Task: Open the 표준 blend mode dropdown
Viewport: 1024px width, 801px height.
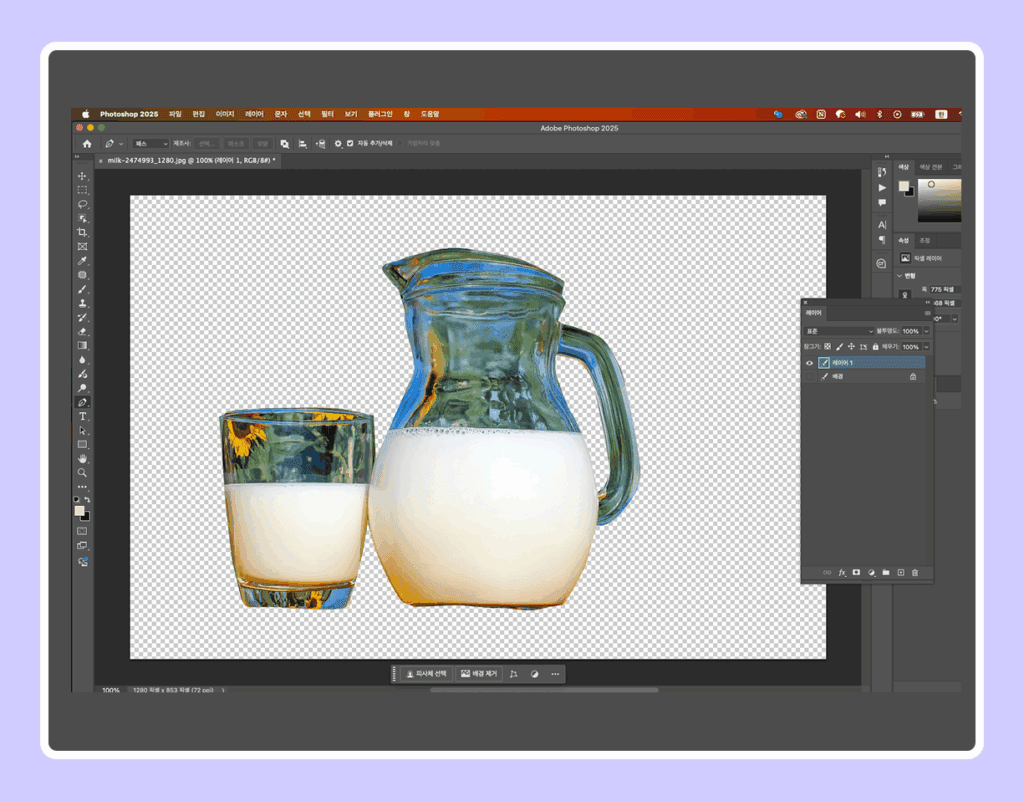Action: coord(839,331)
